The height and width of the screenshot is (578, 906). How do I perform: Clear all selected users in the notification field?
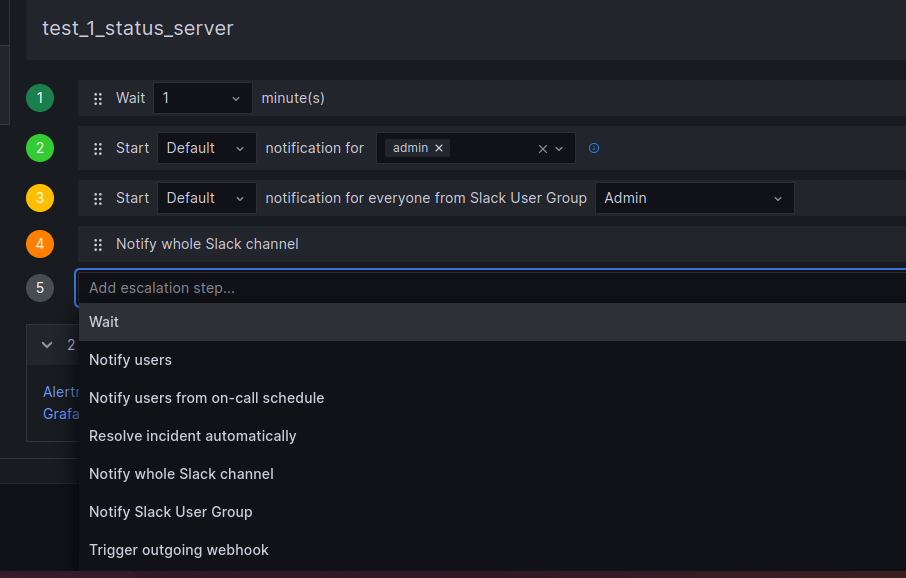click(x=543, y=149)
